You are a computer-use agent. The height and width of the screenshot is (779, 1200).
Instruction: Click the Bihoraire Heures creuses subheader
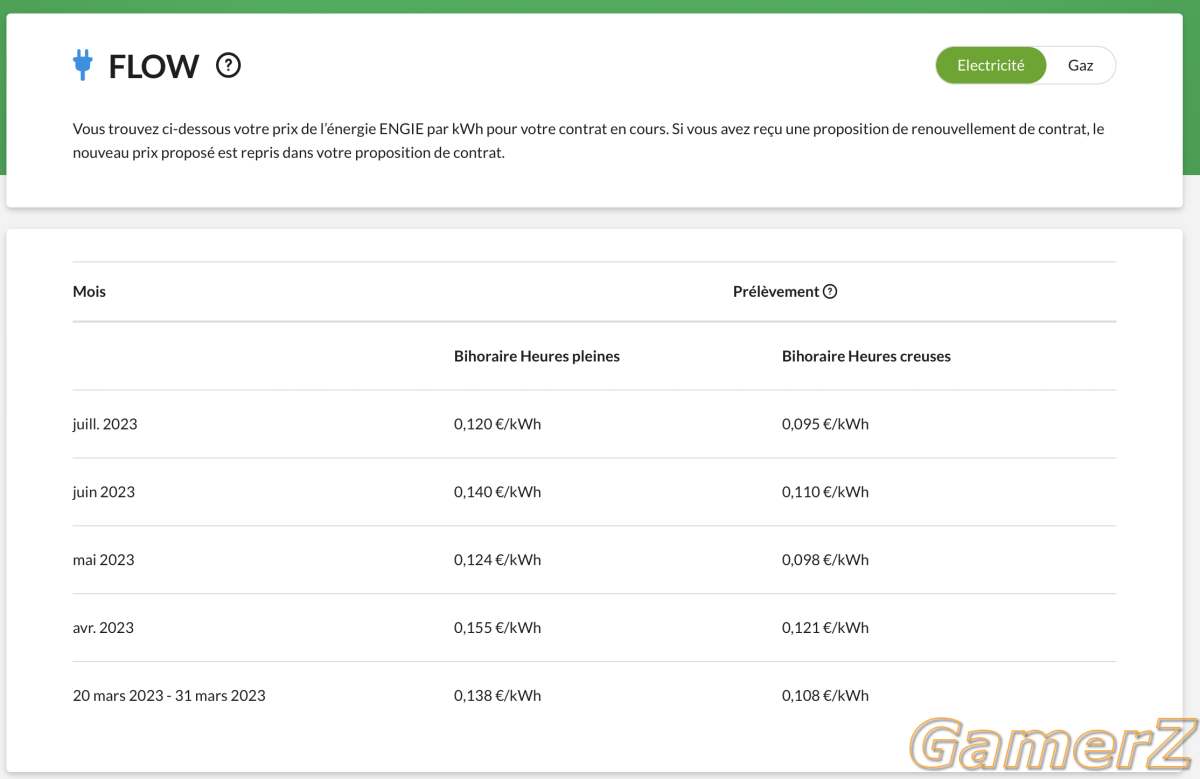tap(866, 356)
